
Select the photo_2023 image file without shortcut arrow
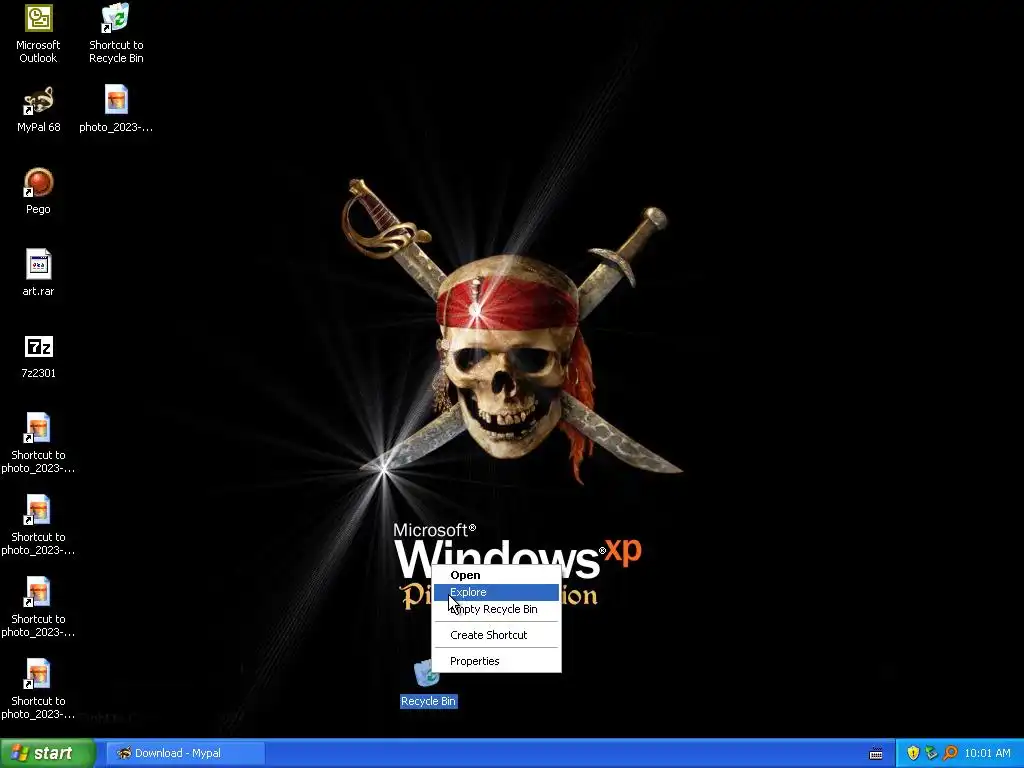point(116,109)
